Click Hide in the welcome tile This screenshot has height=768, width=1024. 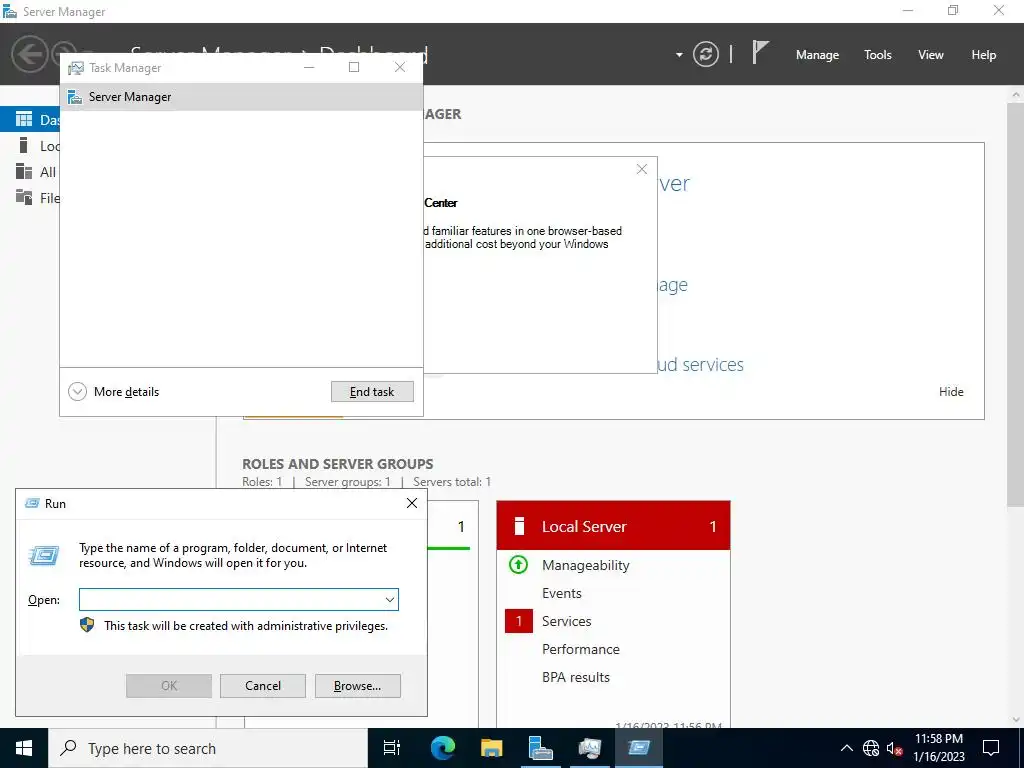tap(951, 392)
